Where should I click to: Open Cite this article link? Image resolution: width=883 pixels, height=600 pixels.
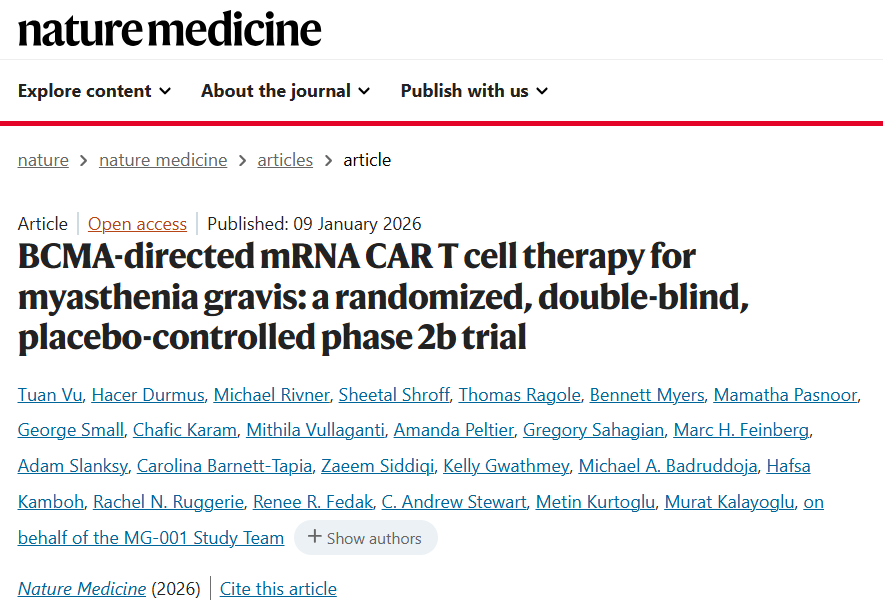point(278,589)
